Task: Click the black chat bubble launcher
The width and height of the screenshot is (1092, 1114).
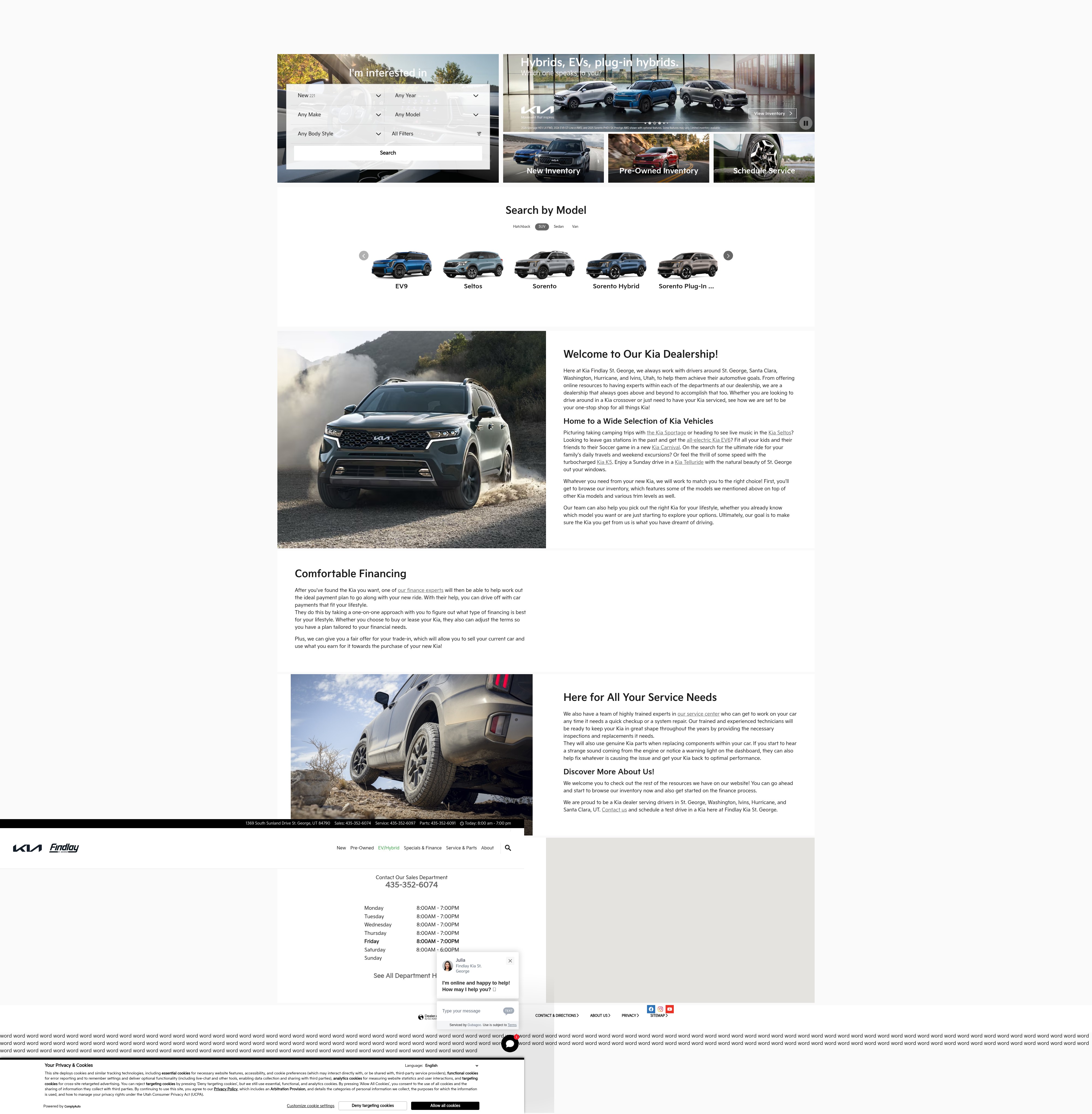Action: [510, 1044]
